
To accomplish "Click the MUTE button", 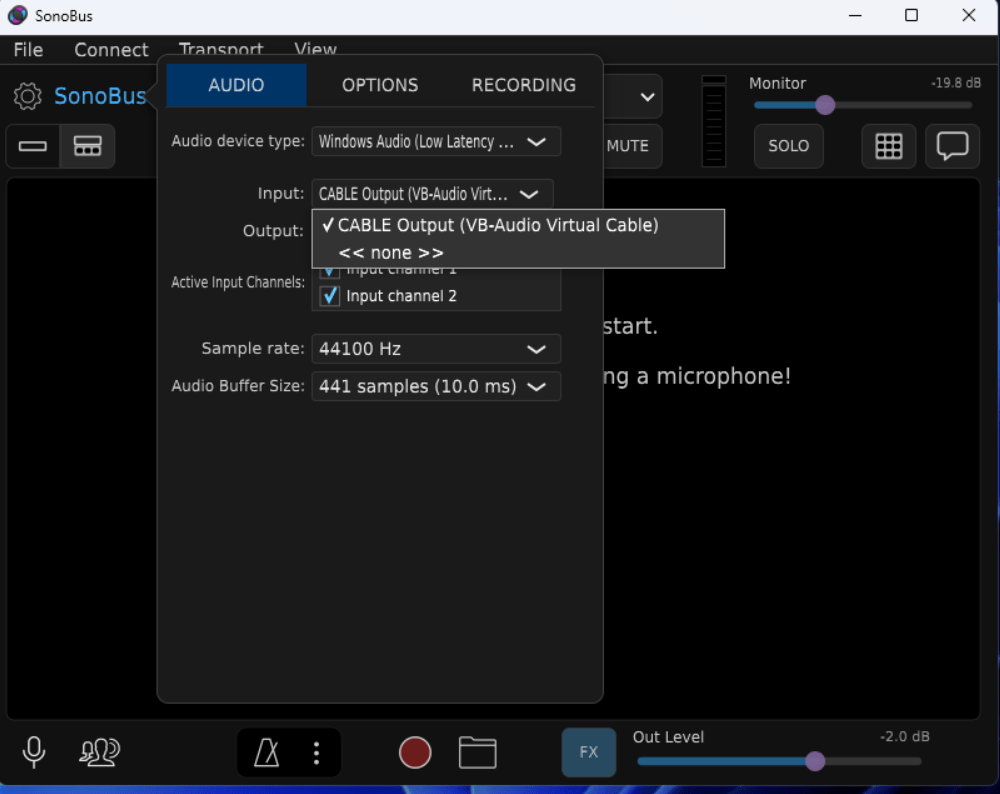I will click(x=628, y=146).
